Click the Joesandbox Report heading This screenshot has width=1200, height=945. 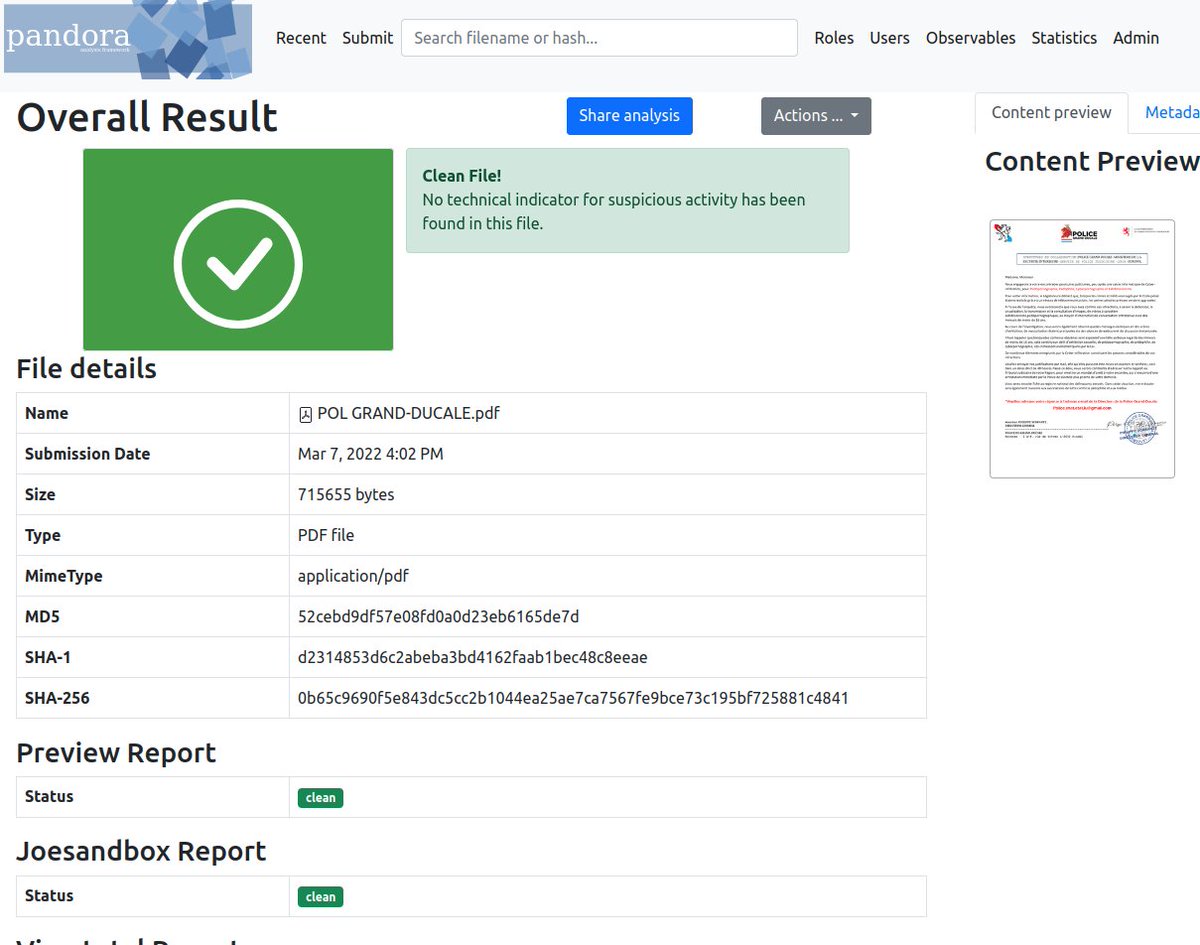click(141, 851)
